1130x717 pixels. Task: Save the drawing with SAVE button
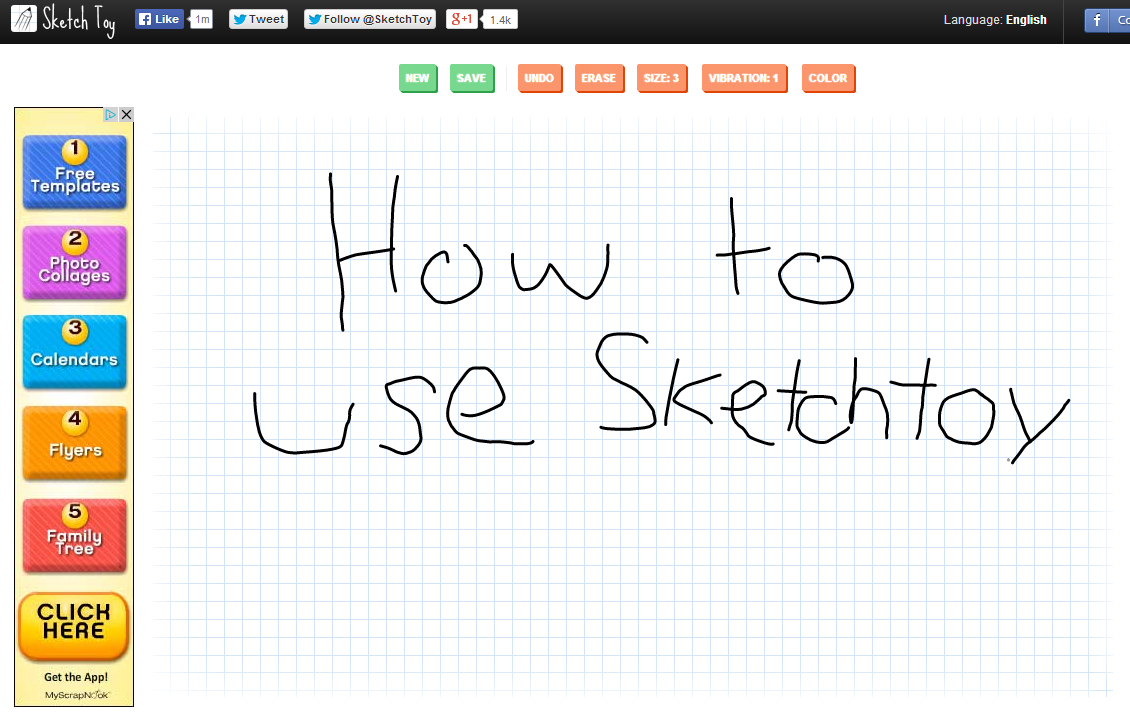471,78
